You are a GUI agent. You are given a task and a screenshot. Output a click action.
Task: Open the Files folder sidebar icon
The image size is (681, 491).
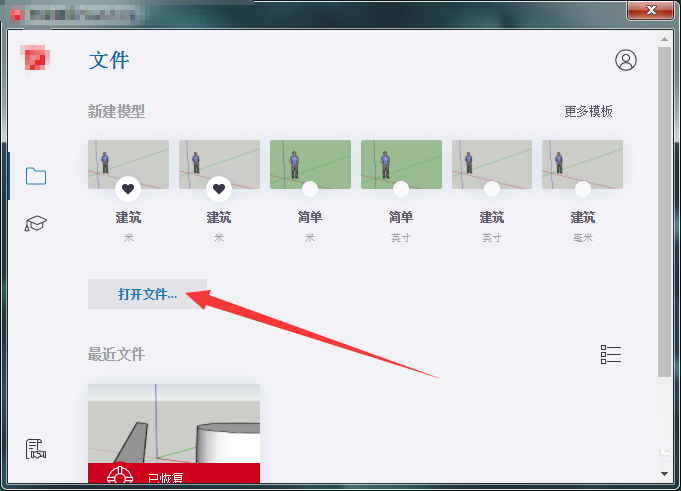coord(36,176)
